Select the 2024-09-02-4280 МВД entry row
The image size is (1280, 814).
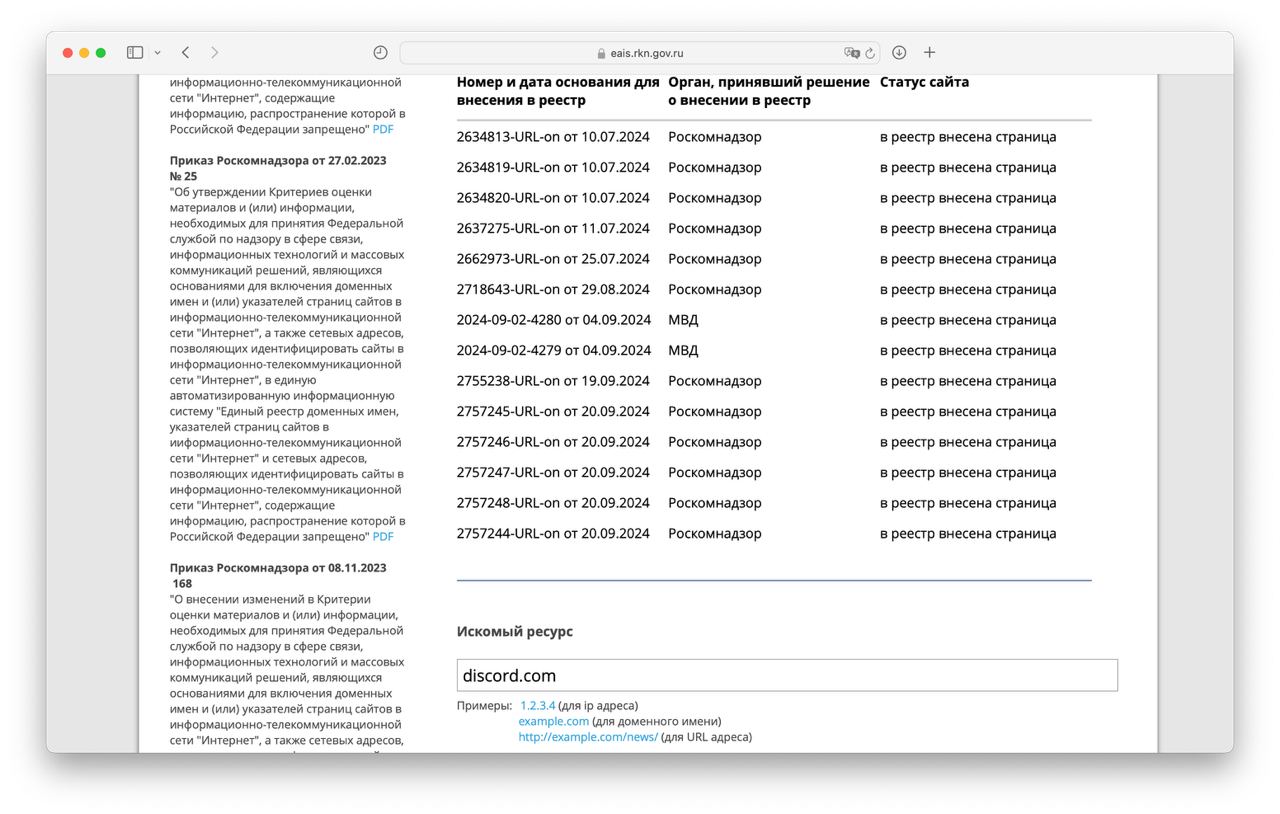point(553,320)
